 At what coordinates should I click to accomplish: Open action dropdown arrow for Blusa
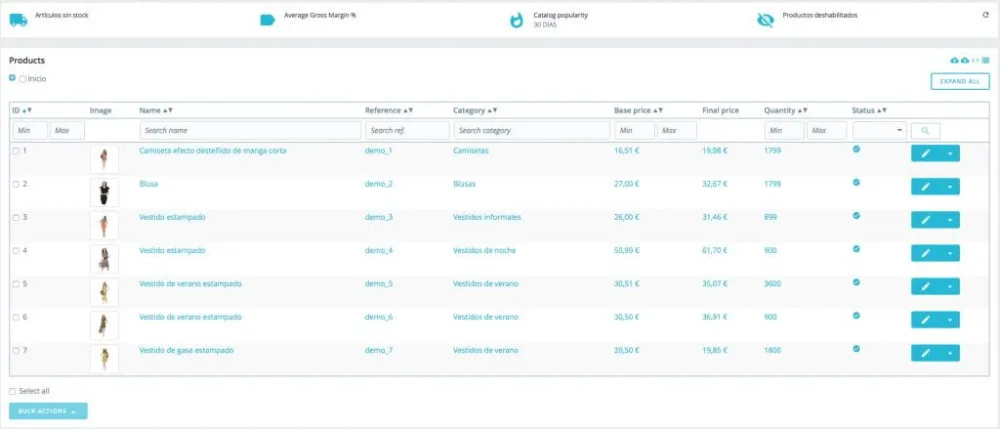coord(950,187)
